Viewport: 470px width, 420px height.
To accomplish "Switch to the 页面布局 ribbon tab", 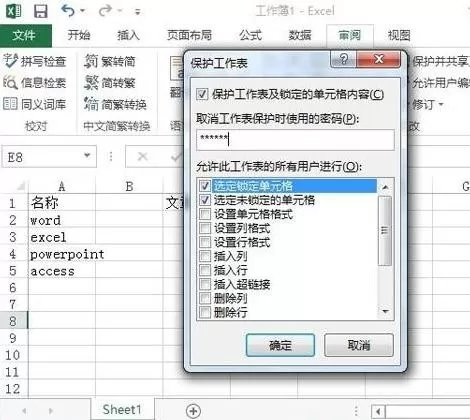I will pyautogui.click(x=190, y=35).
